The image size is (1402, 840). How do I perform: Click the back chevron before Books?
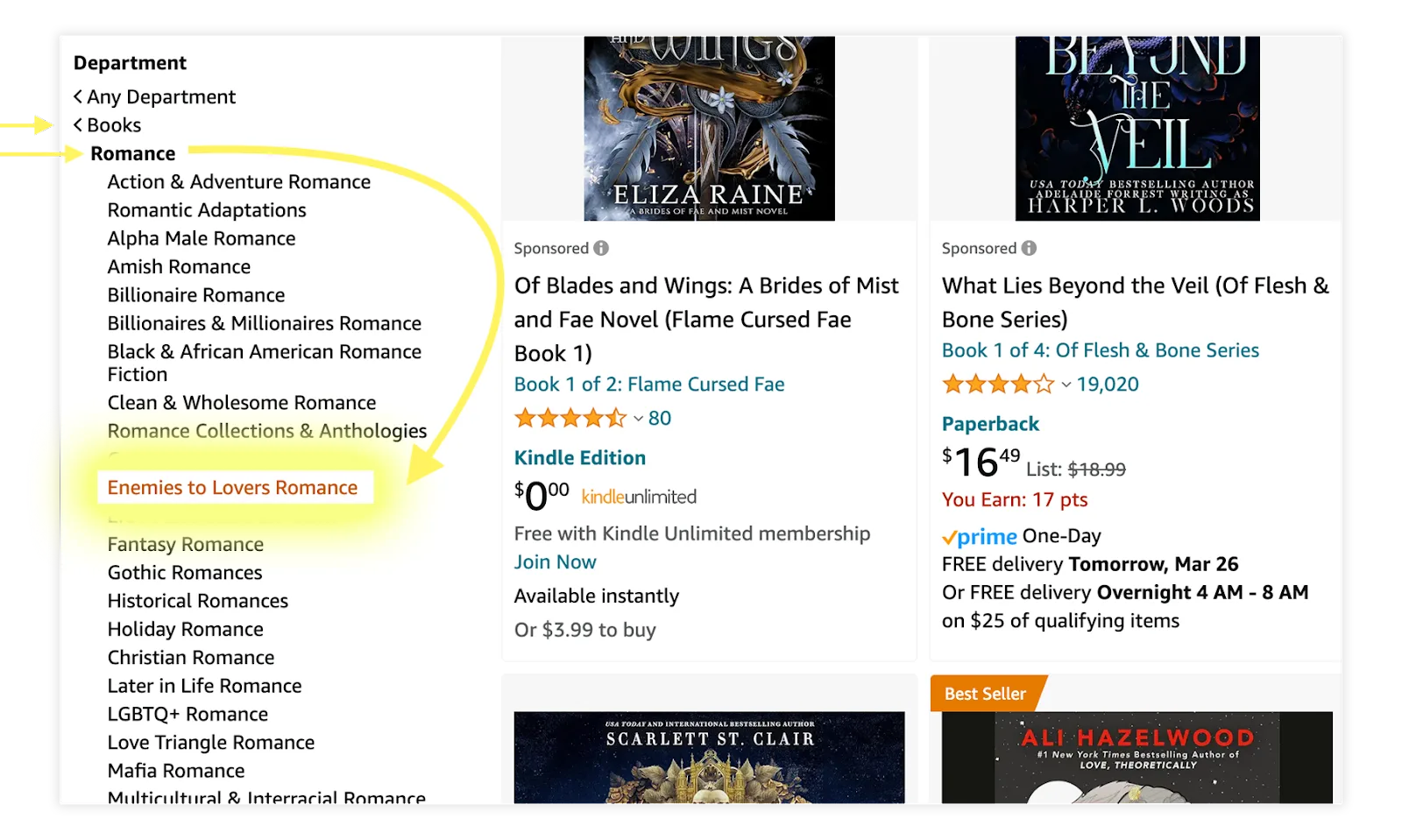pos(78,125)
